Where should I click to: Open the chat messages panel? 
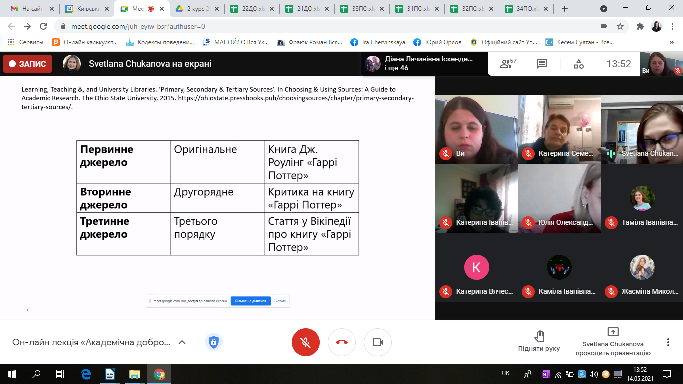[542, 64]
